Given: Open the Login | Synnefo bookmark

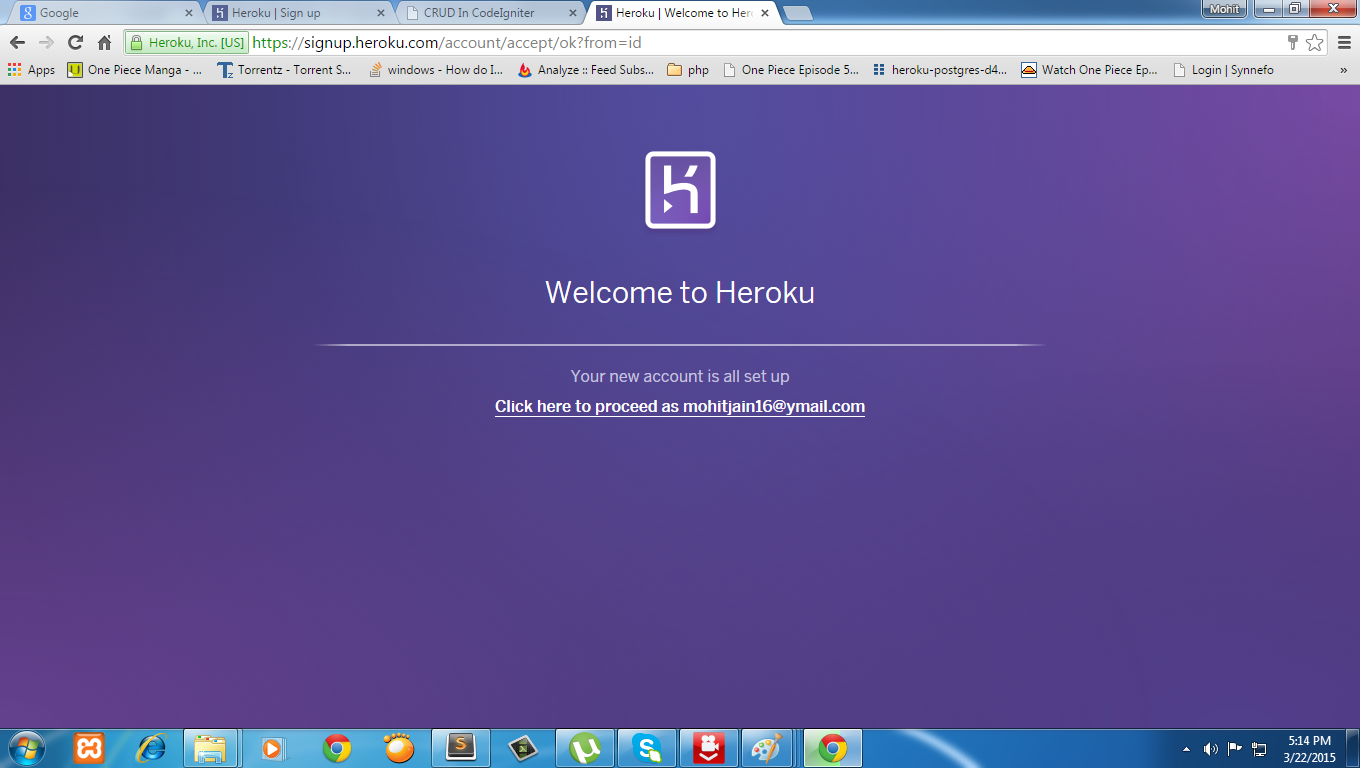Looking at the screenshot, I should pyautogui.click(x=1232, y=69).
